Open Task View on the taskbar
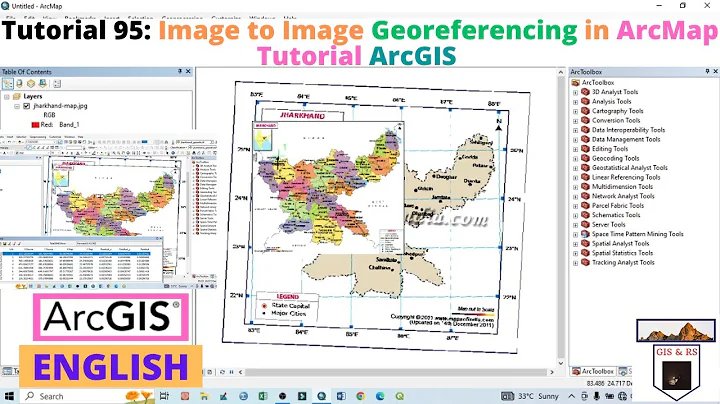This screenshot has width=720, height=404. click(164, 396)
